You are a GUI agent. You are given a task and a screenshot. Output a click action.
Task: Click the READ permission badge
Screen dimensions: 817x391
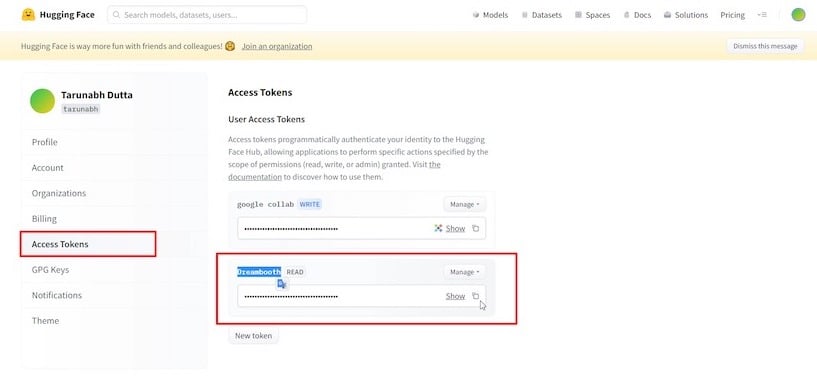pyautogui.click(x=295, y=272)
